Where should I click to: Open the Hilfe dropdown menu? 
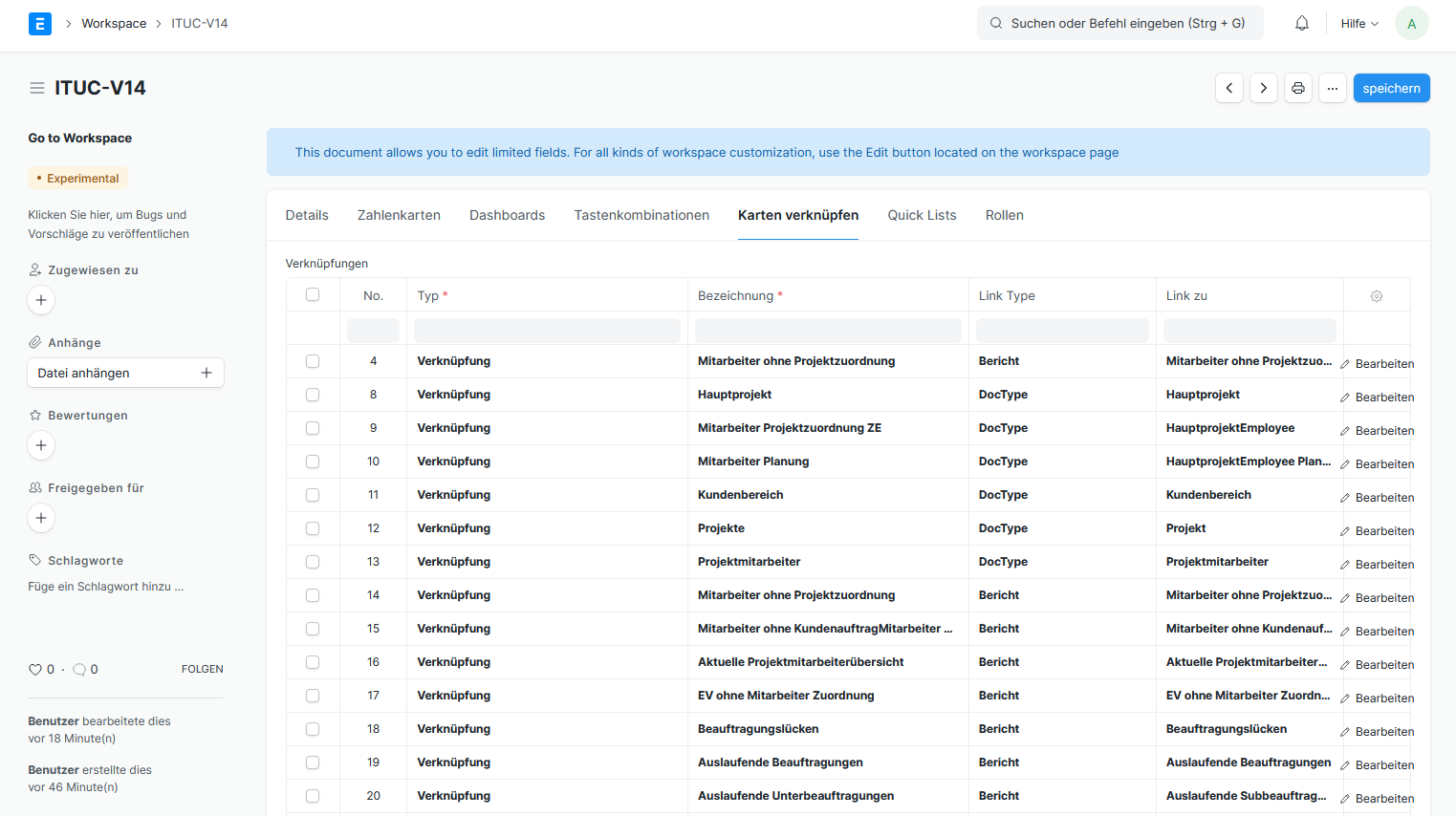point(1358,23)
